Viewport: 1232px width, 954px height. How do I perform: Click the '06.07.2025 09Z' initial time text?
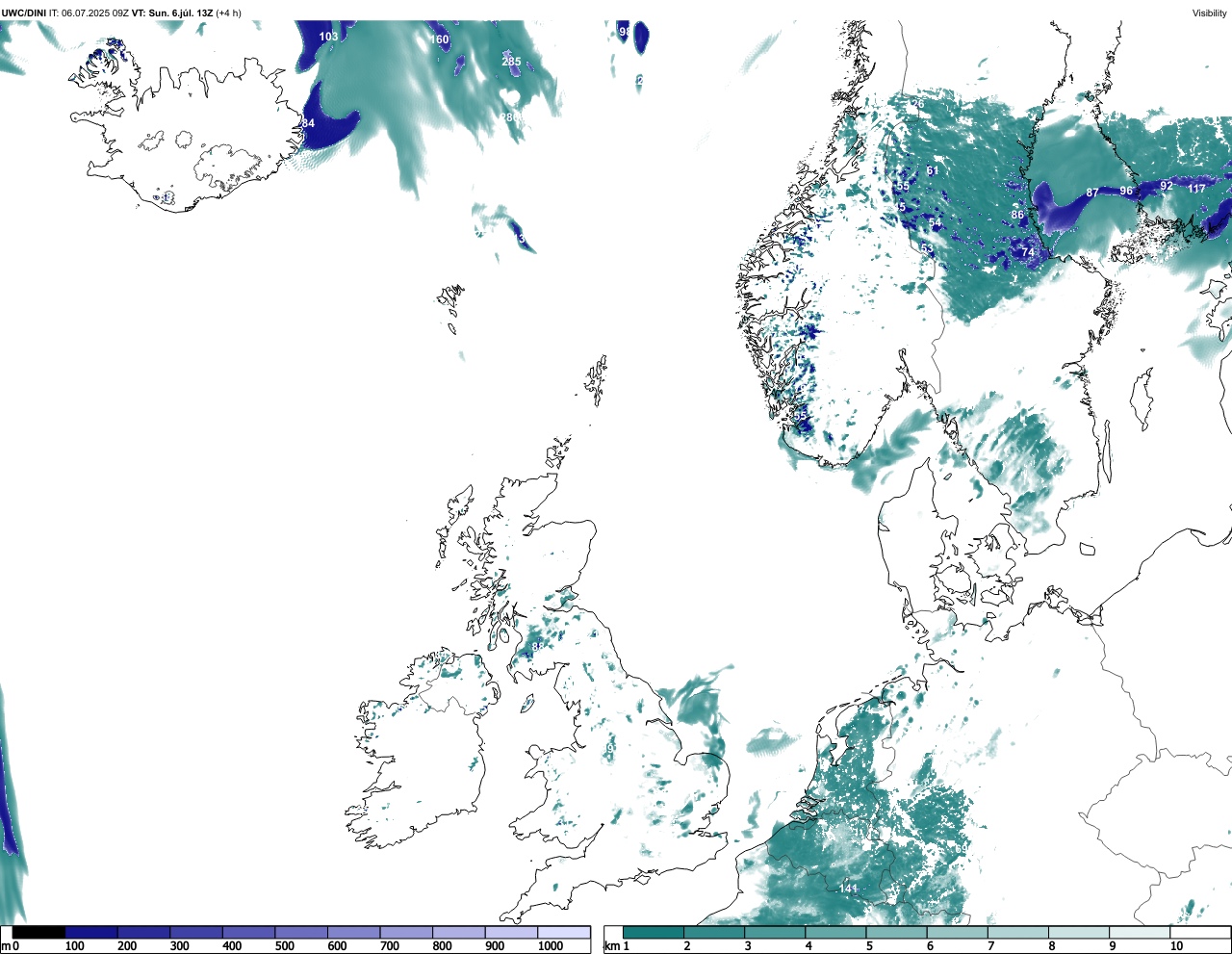tap(95, 13)
